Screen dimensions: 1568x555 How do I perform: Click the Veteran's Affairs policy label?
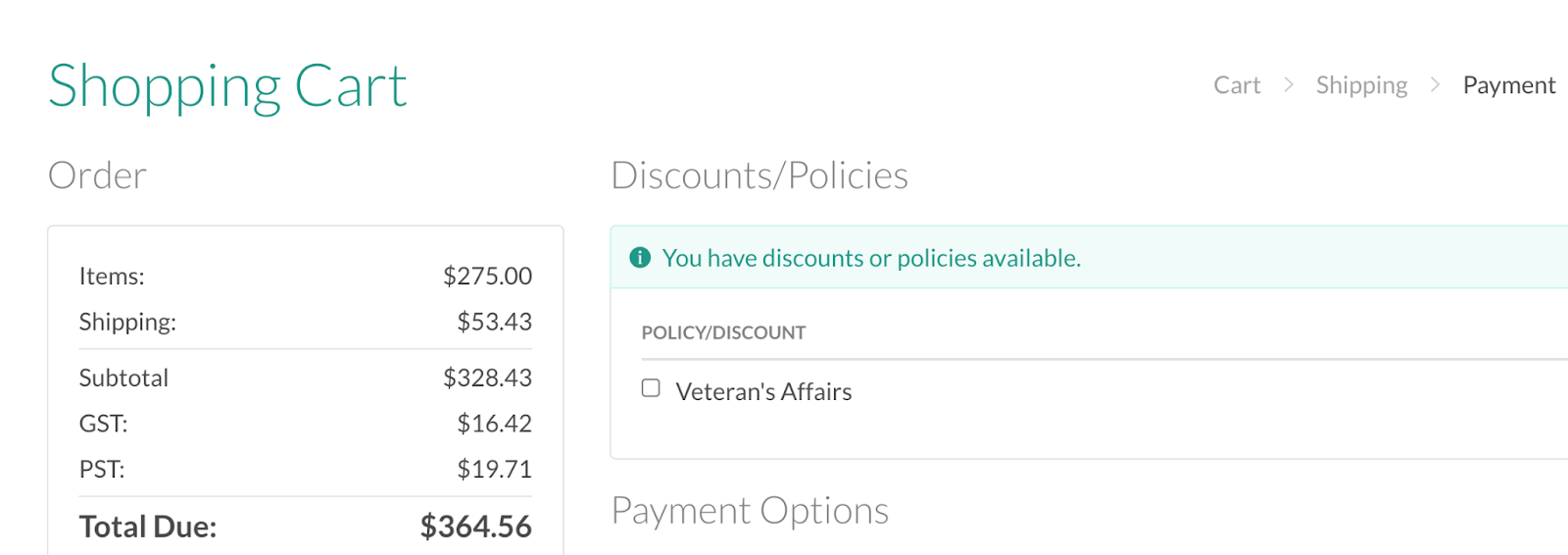763,391
